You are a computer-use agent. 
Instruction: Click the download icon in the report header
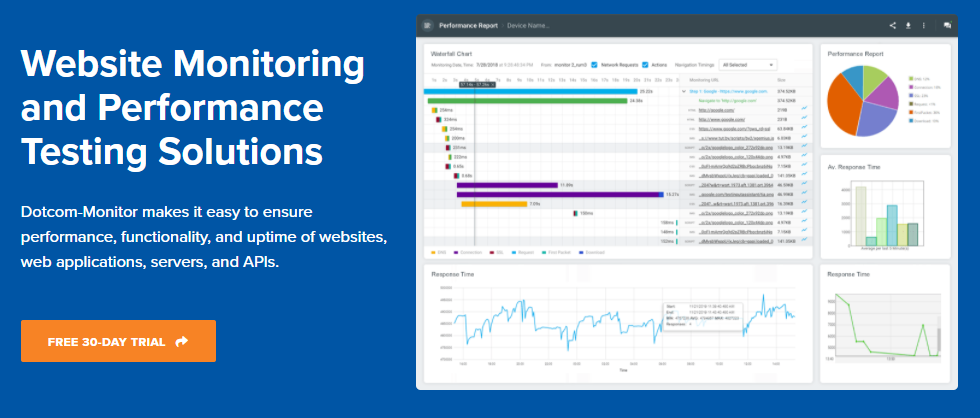(x=908, y=26)
